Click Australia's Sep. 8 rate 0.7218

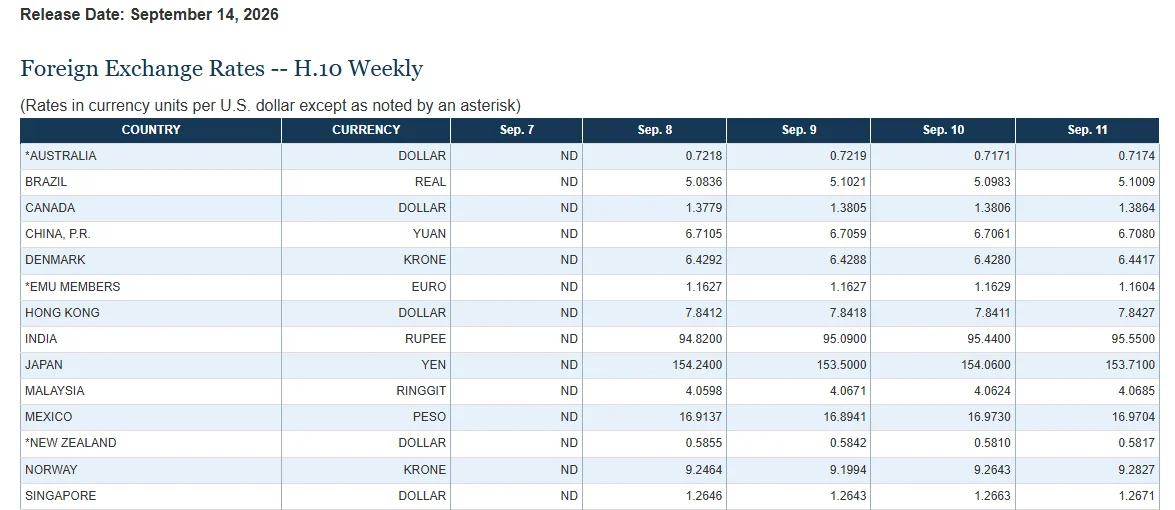655,157
